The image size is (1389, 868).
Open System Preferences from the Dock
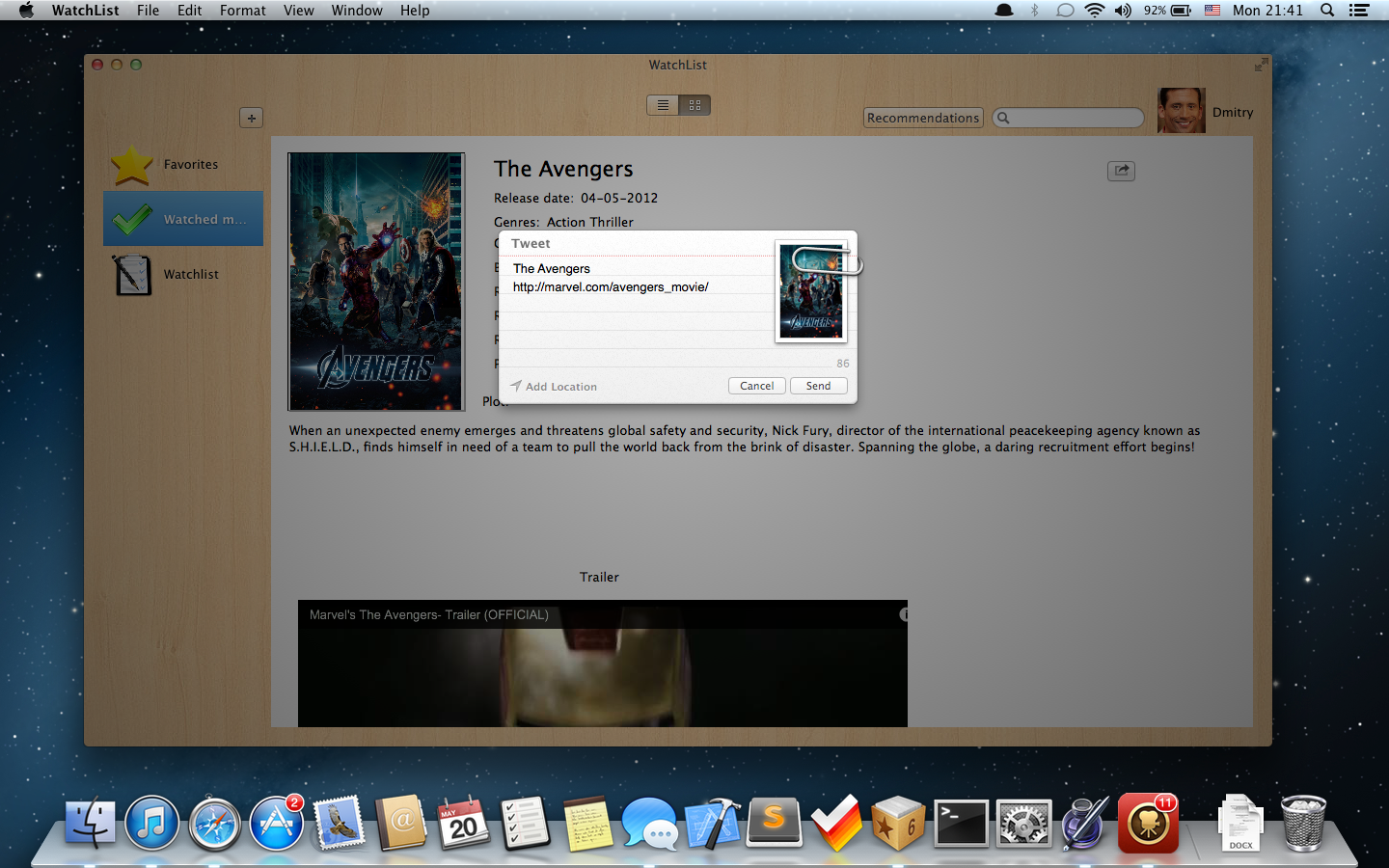pyautogui.click(x=1023, y=825)
